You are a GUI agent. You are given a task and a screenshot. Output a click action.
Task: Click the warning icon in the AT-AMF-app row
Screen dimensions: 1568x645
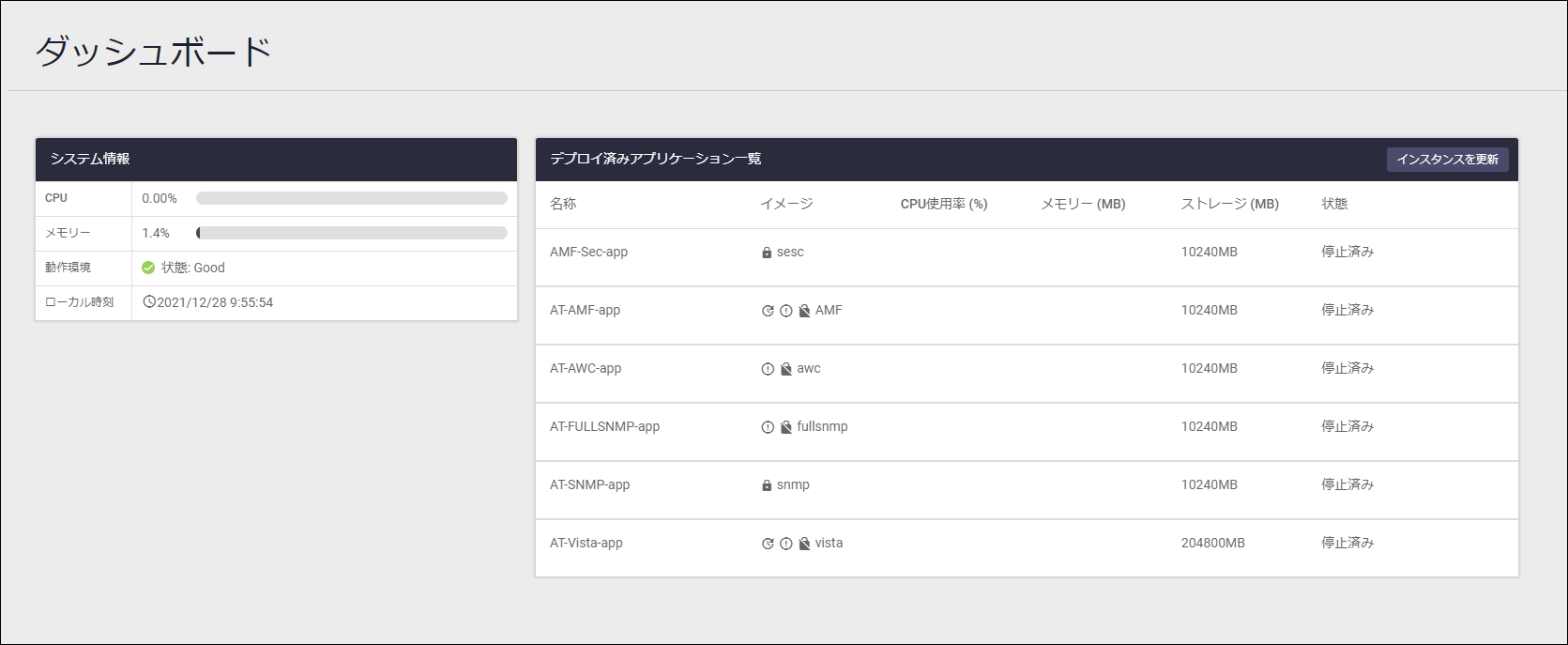[786, 311]
